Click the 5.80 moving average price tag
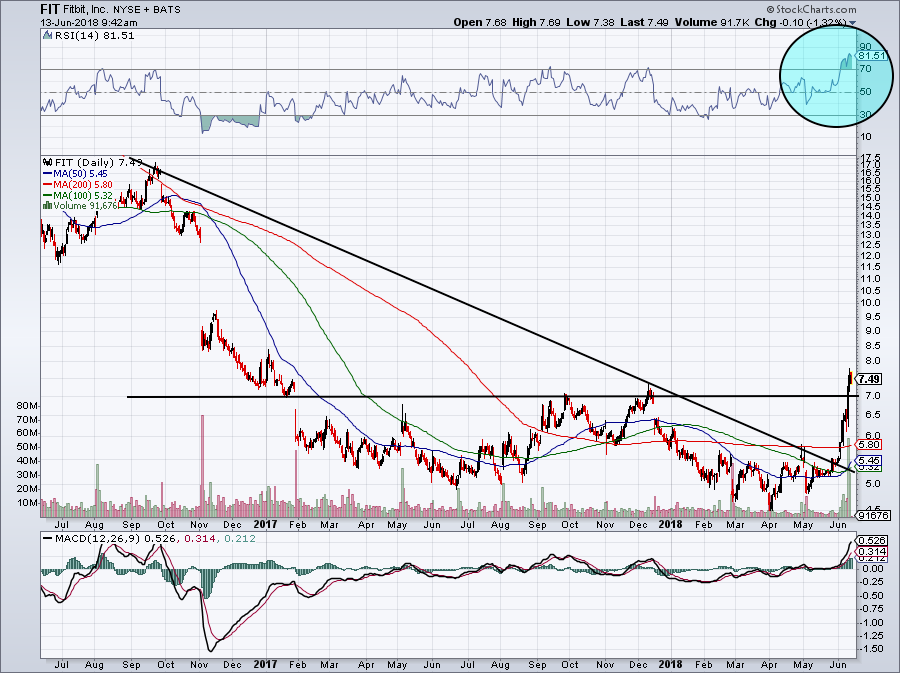The image size is (900, 673). (868, 444)
